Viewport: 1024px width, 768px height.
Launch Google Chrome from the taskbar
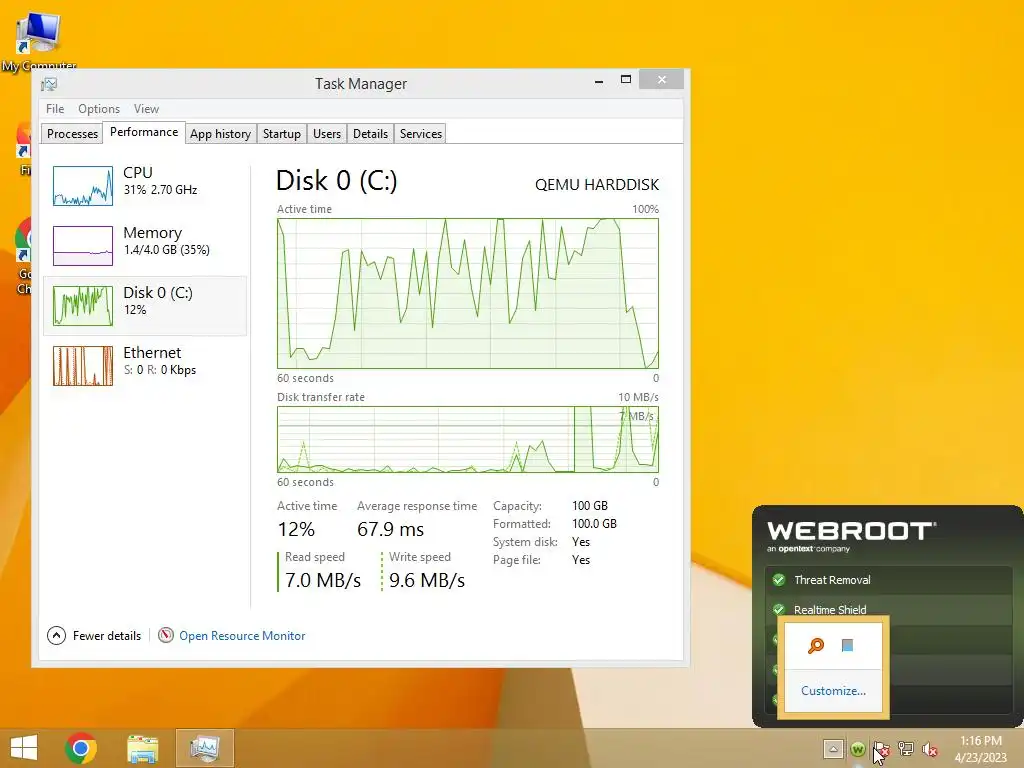(81, 748)
